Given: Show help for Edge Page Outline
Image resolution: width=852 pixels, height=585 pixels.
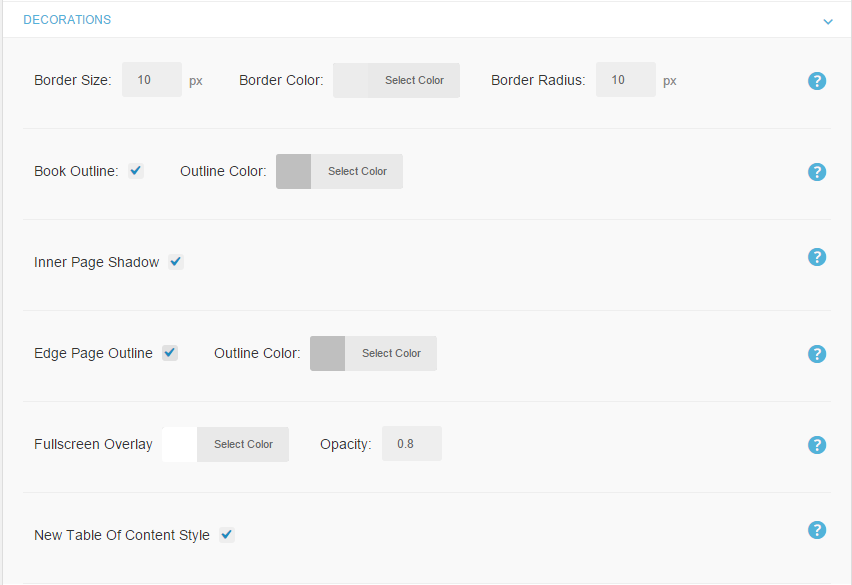Looking at the screenshot, I should 817,354.
